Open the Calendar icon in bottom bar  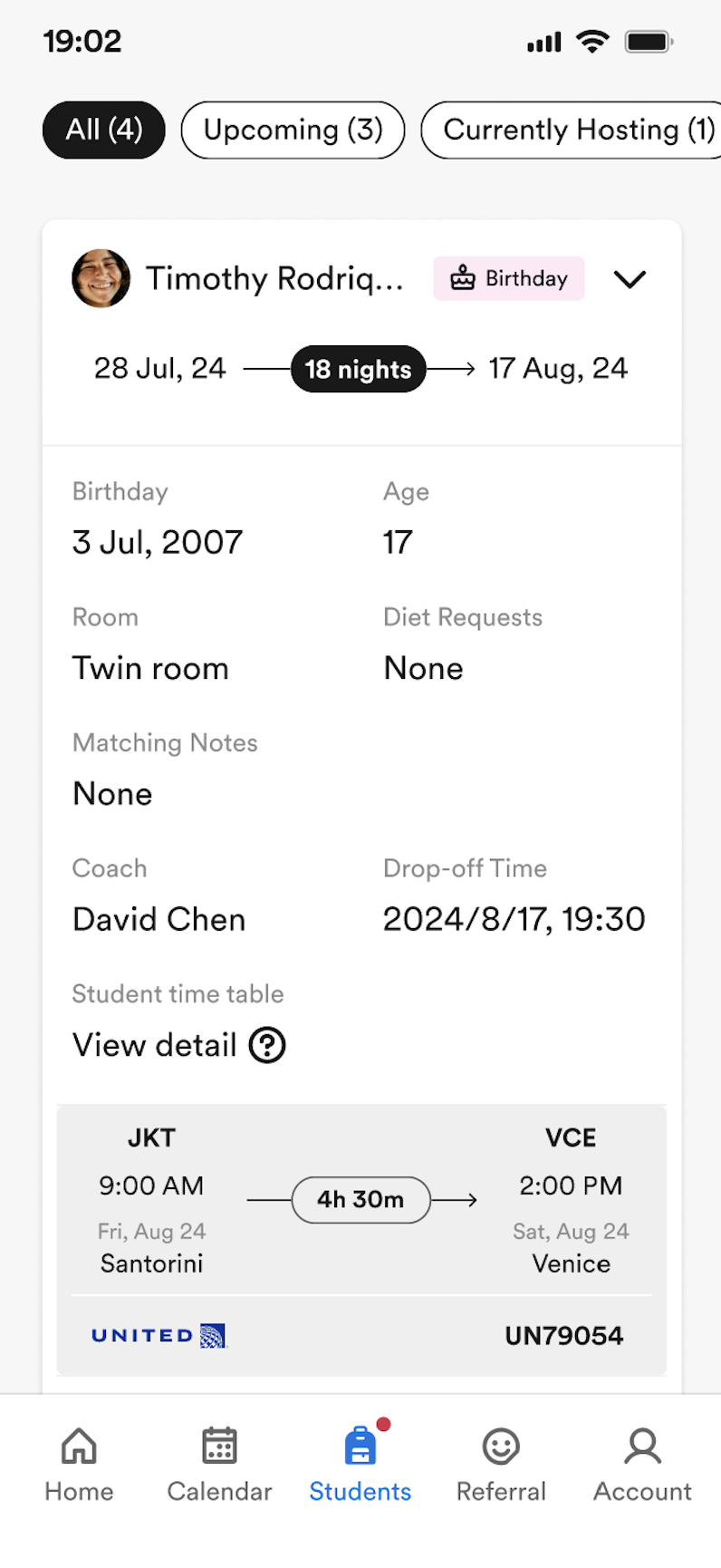pos(219,1447)
